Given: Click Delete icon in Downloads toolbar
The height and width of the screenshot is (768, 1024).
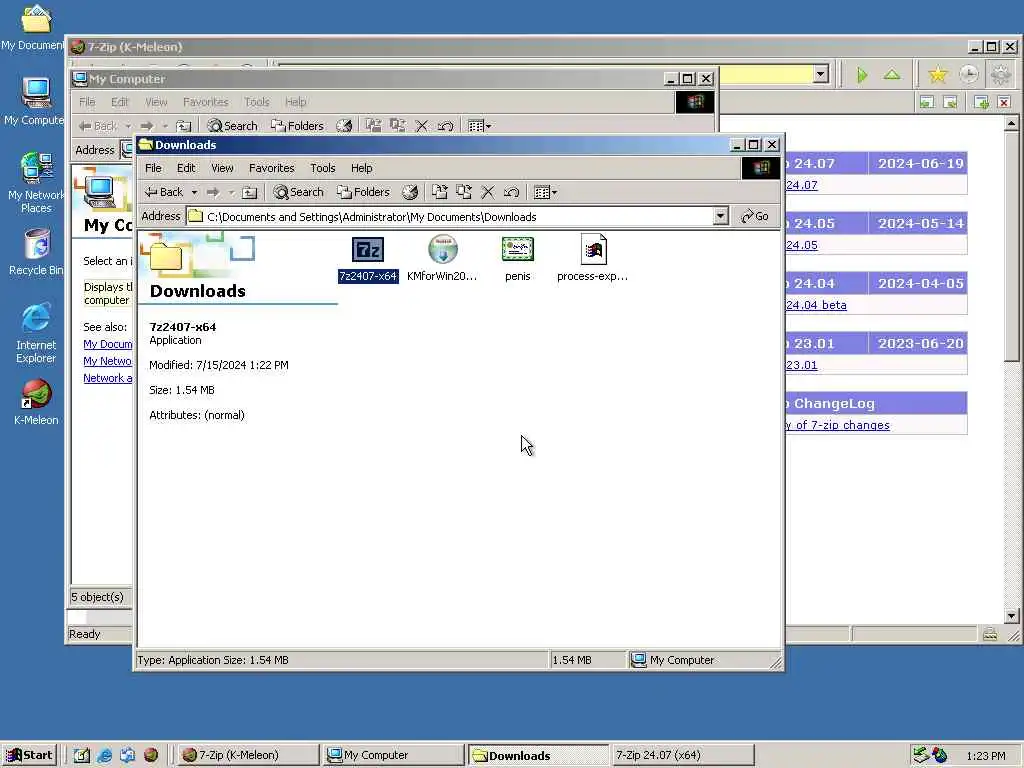Looking at the screenshot, I should [x=488, y=192].
